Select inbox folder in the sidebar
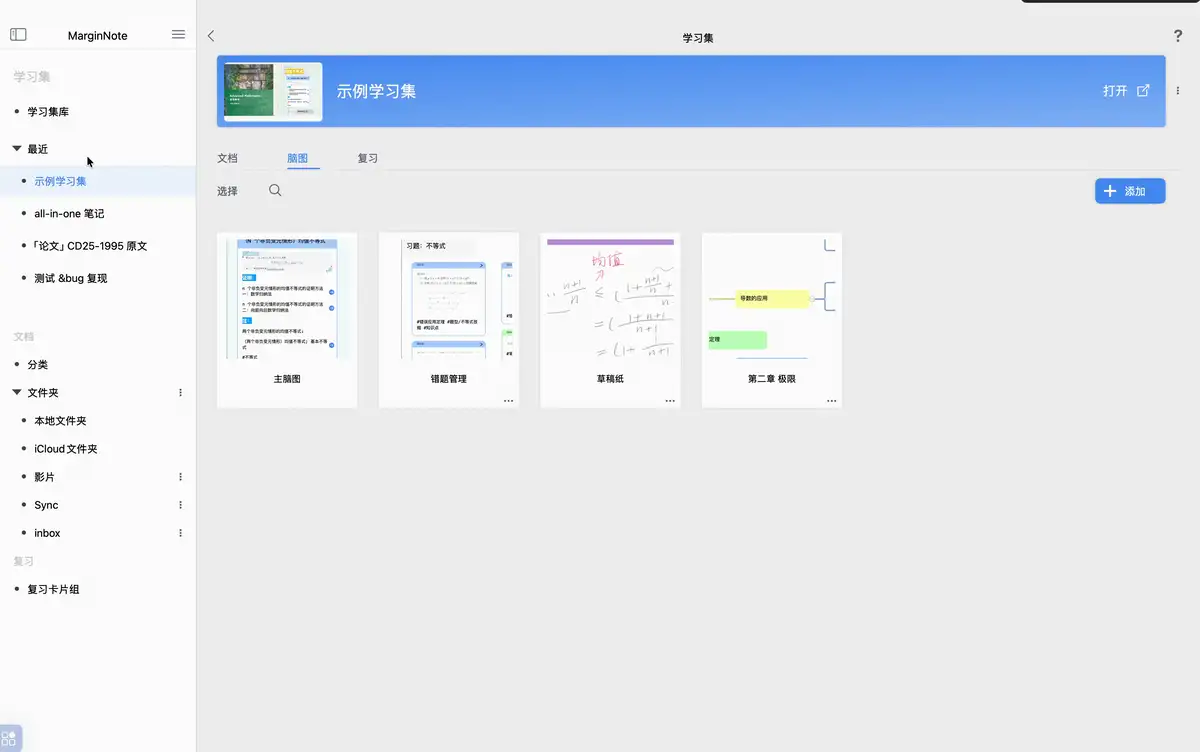 pyautogui.click(x=47, y=533)
